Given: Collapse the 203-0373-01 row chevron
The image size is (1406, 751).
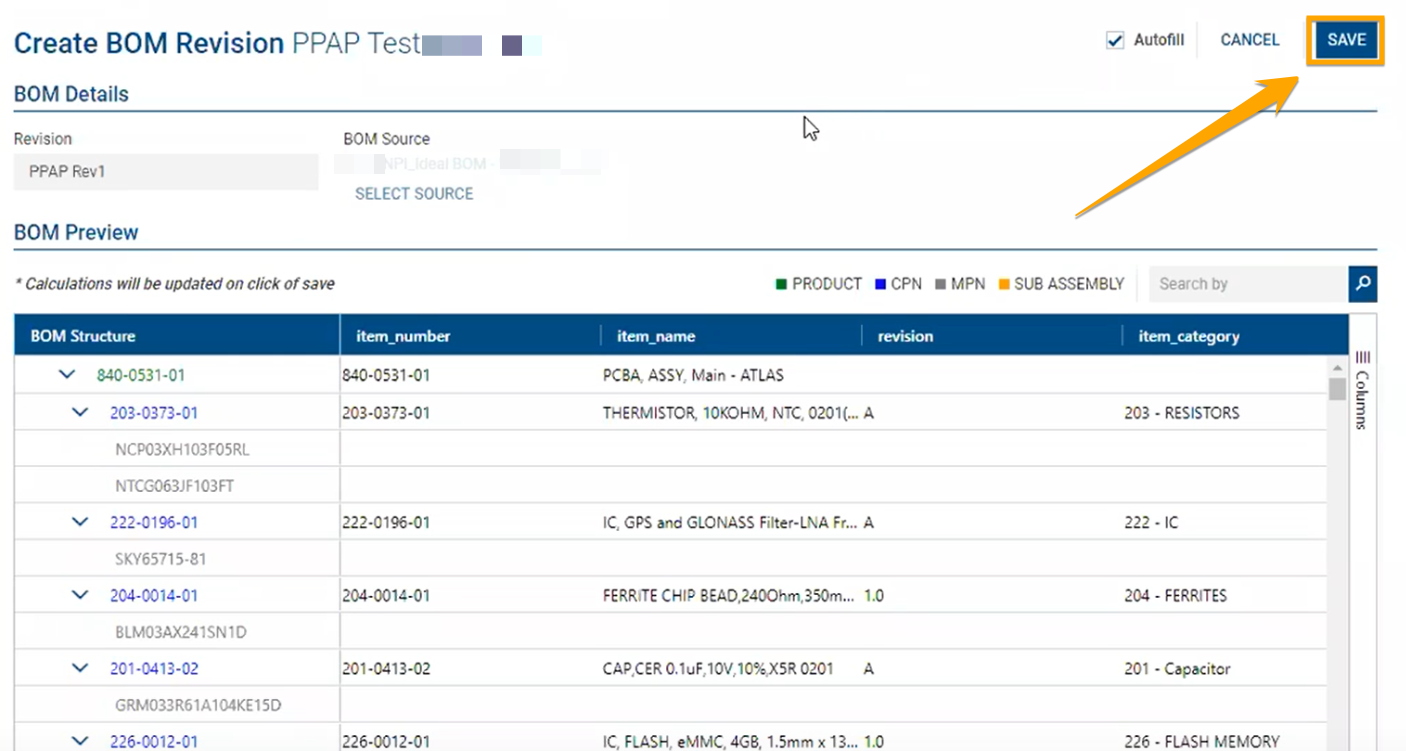Looking at the screenshot, I should coord(81,412).
